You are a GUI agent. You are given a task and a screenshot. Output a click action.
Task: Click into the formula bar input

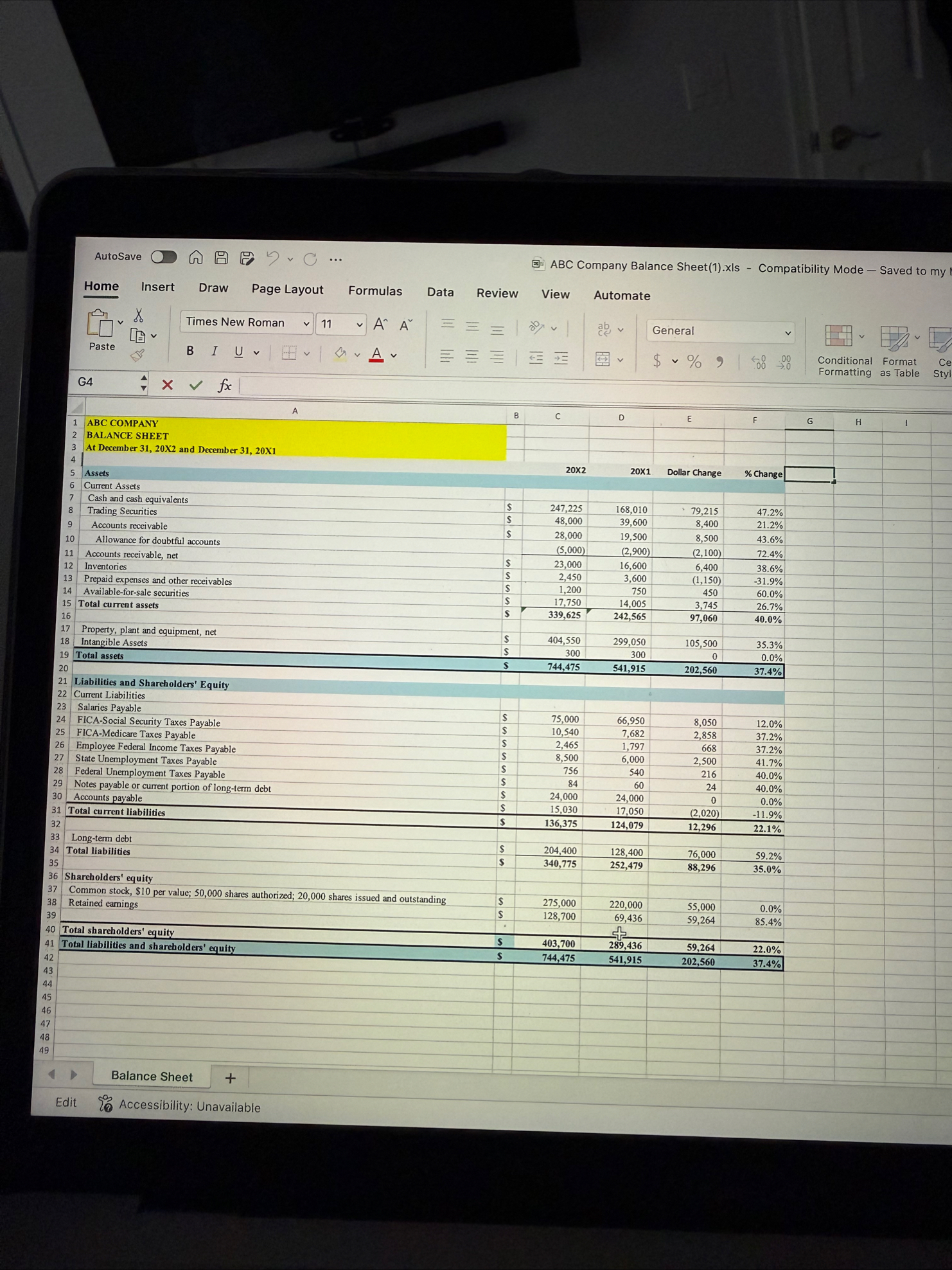(x=594, y=392)
